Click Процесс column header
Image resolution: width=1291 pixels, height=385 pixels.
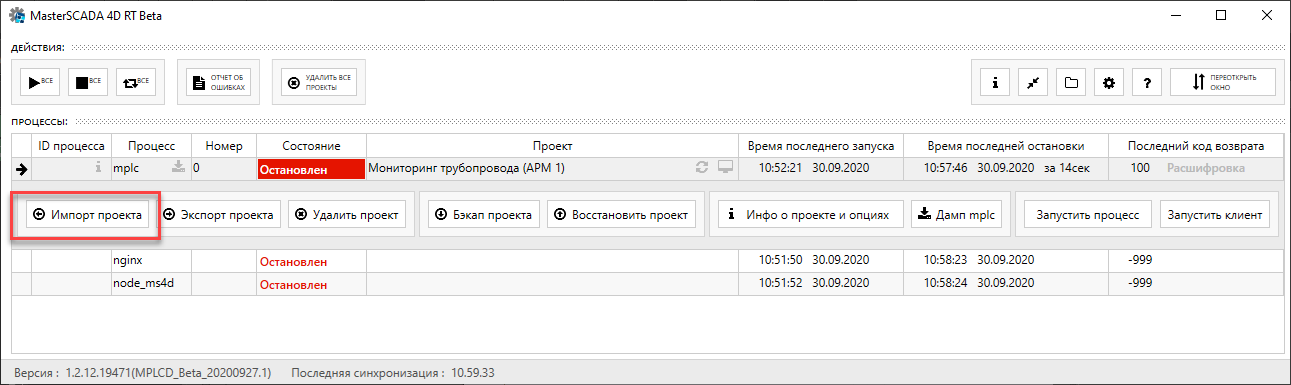(150, 146)
